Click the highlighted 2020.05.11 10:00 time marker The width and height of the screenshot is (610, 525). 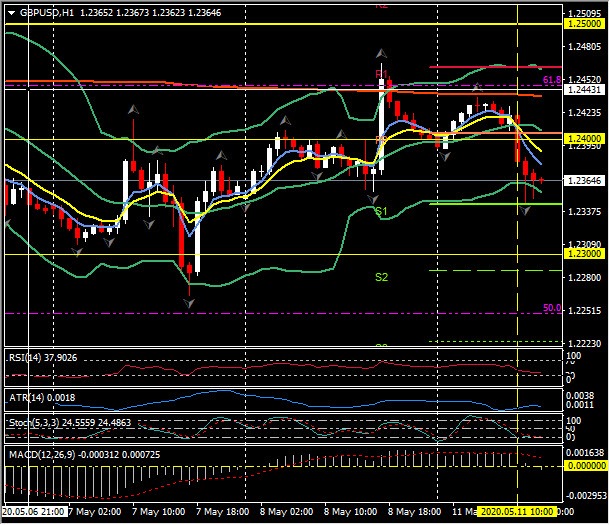[x=517, y=509]
